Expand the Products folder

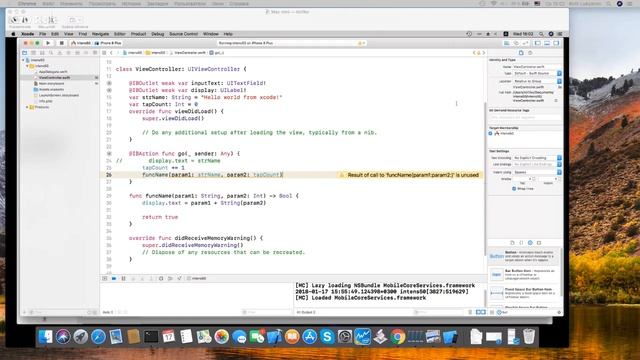tap(27, 107)
